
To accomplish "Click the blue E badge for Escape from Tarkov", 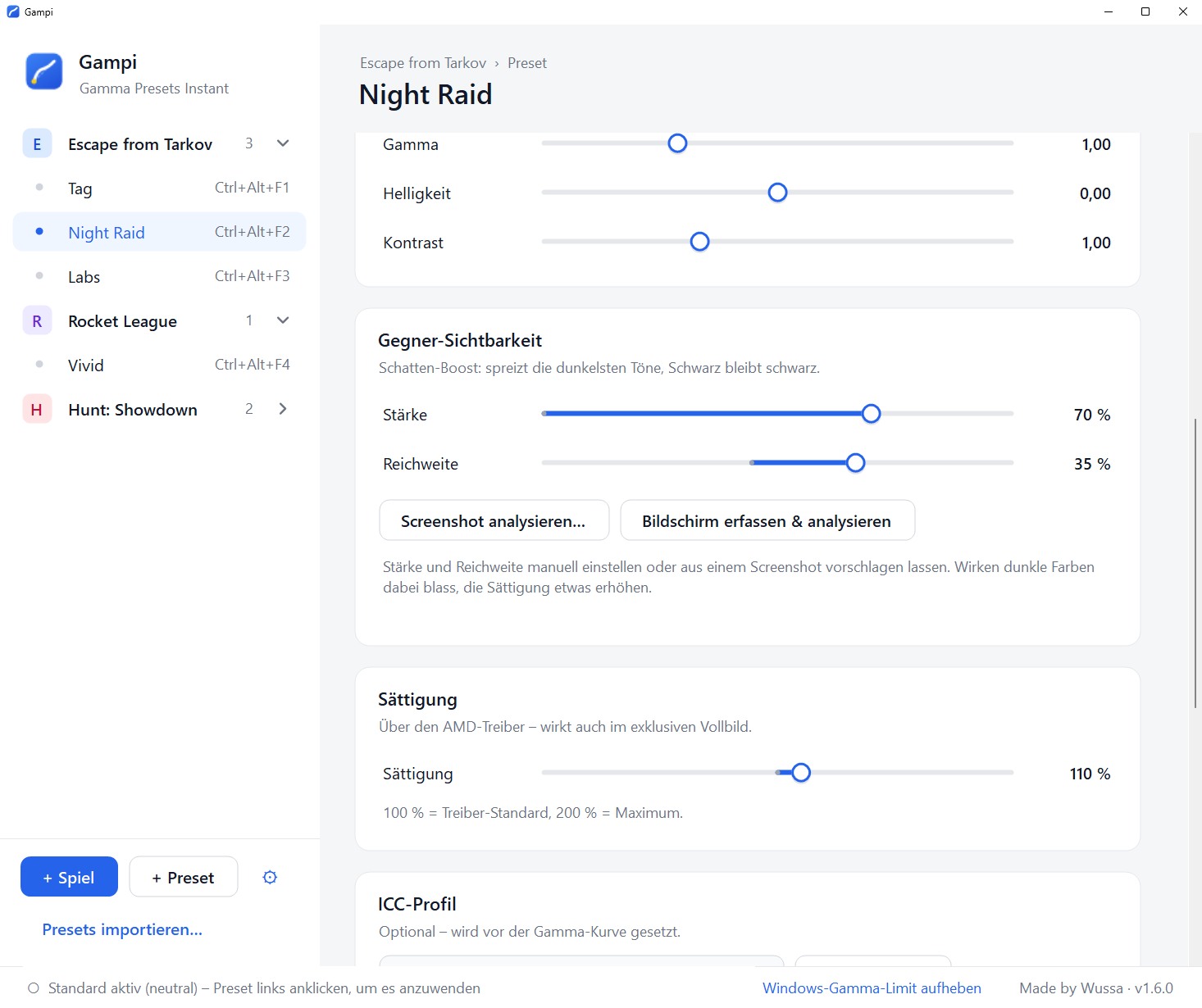I will coord(37,144).
